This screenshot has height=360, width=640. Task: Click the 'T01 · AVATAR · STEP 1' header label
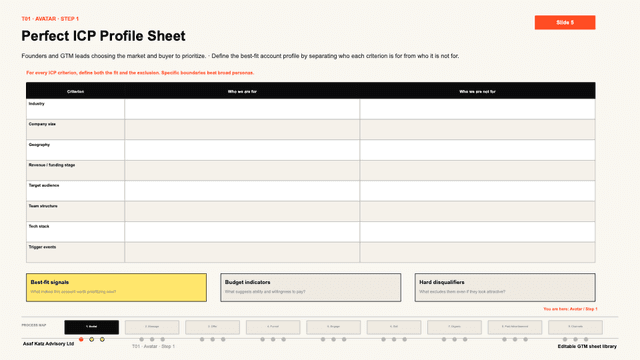(50, 19)
